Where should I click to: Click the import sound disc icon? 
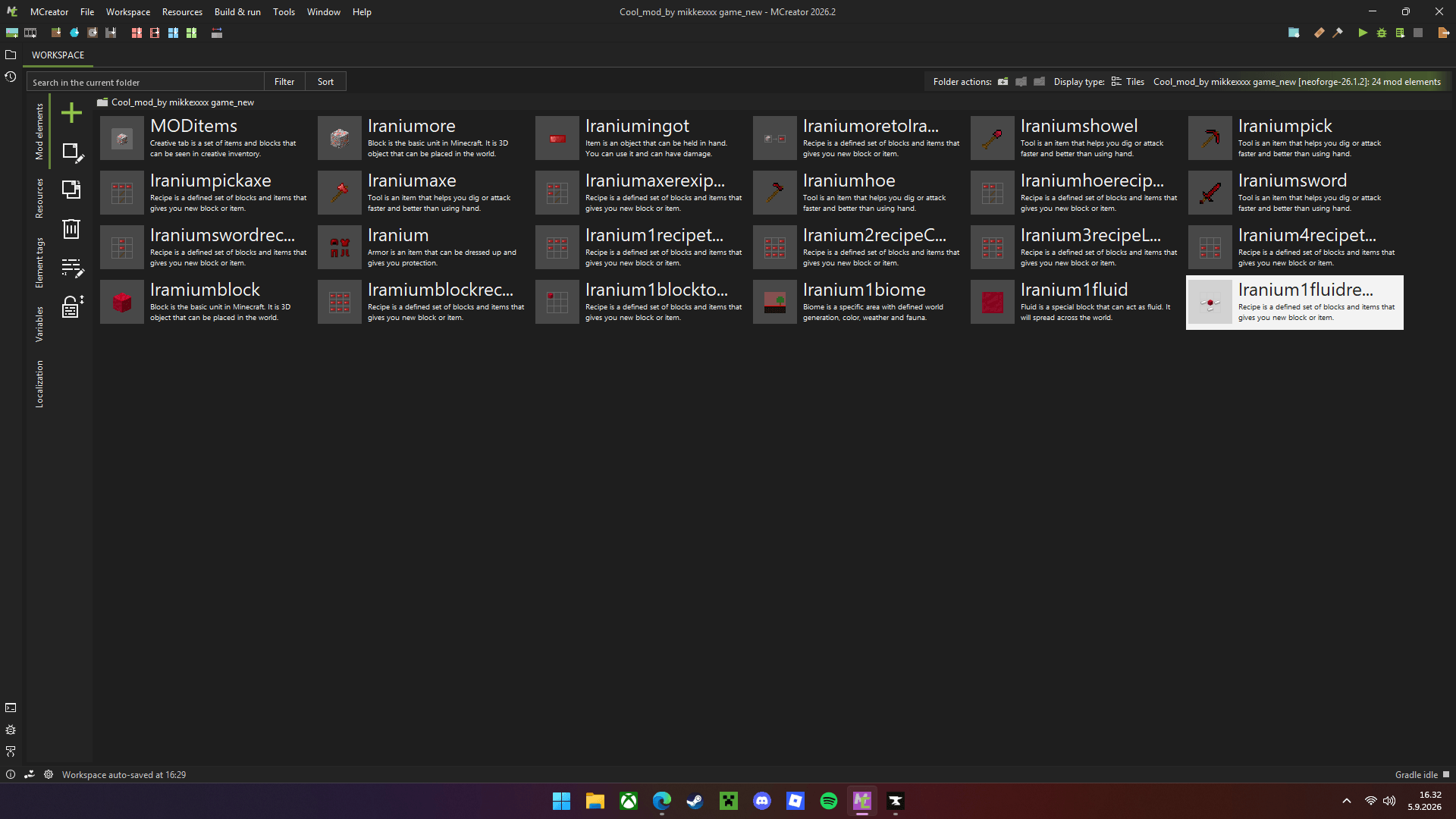(93, 33)
